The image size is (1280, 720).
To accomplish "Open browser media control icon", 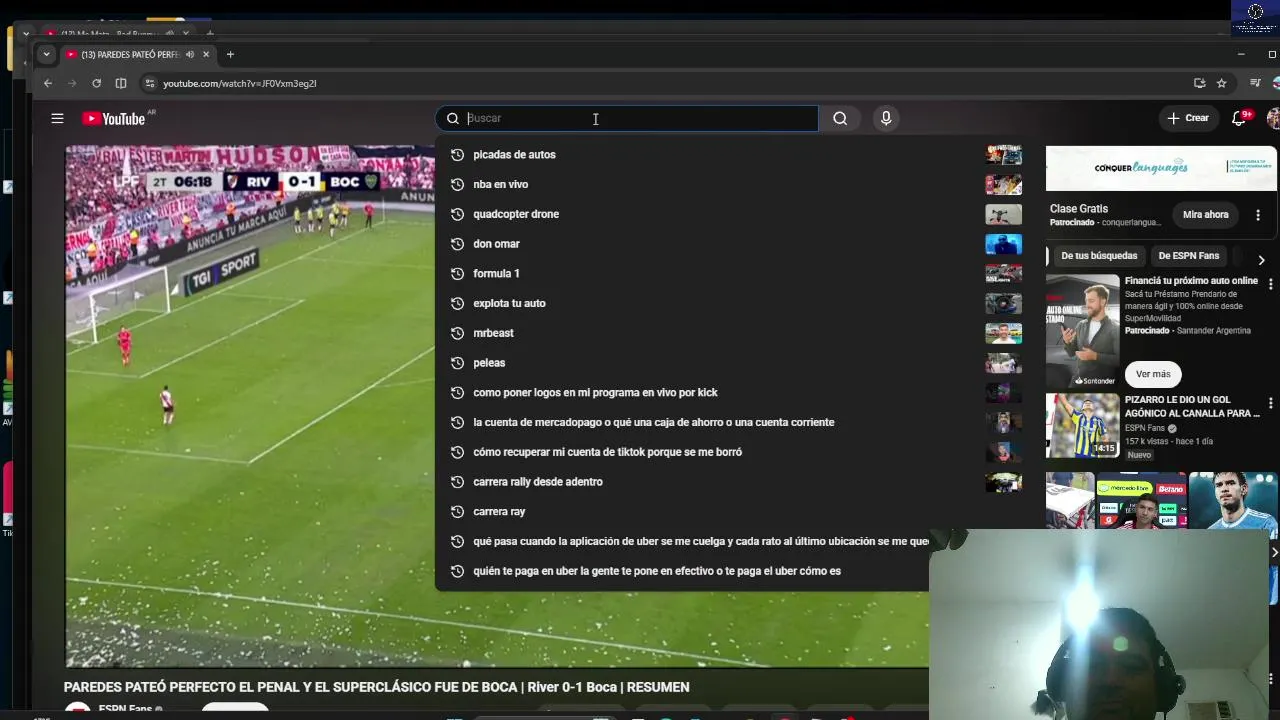I will pyautogui.click(x=1255, y=83).
